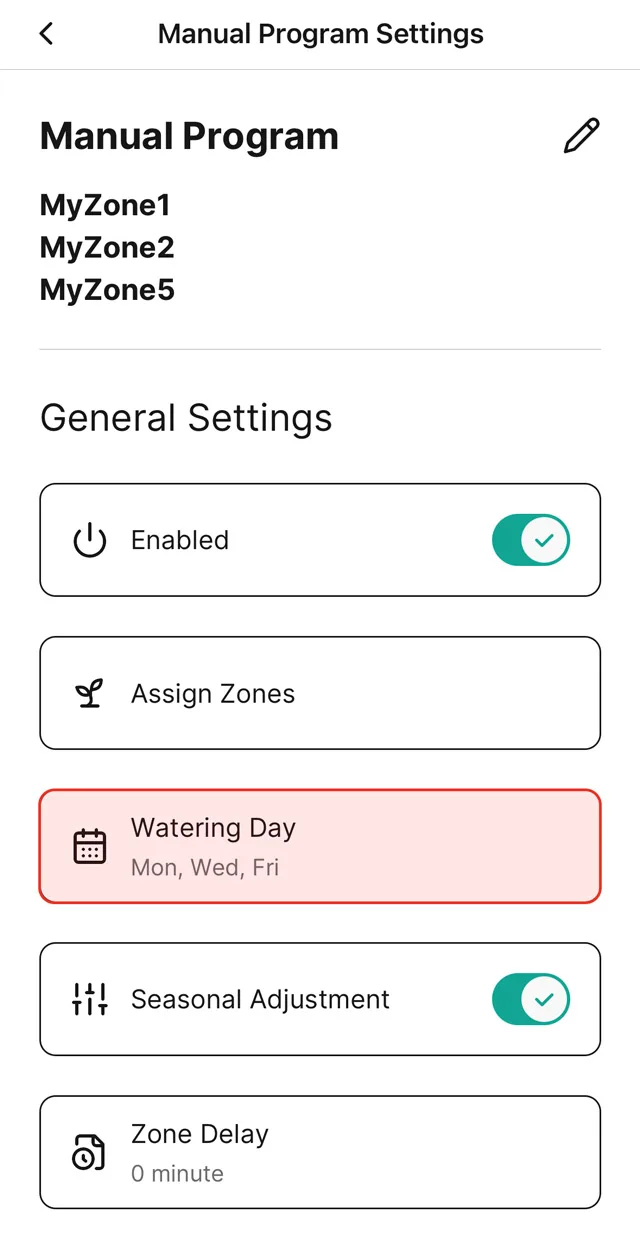Click the Enabled text label
The image size is (640, 1254).
[180, 540]
